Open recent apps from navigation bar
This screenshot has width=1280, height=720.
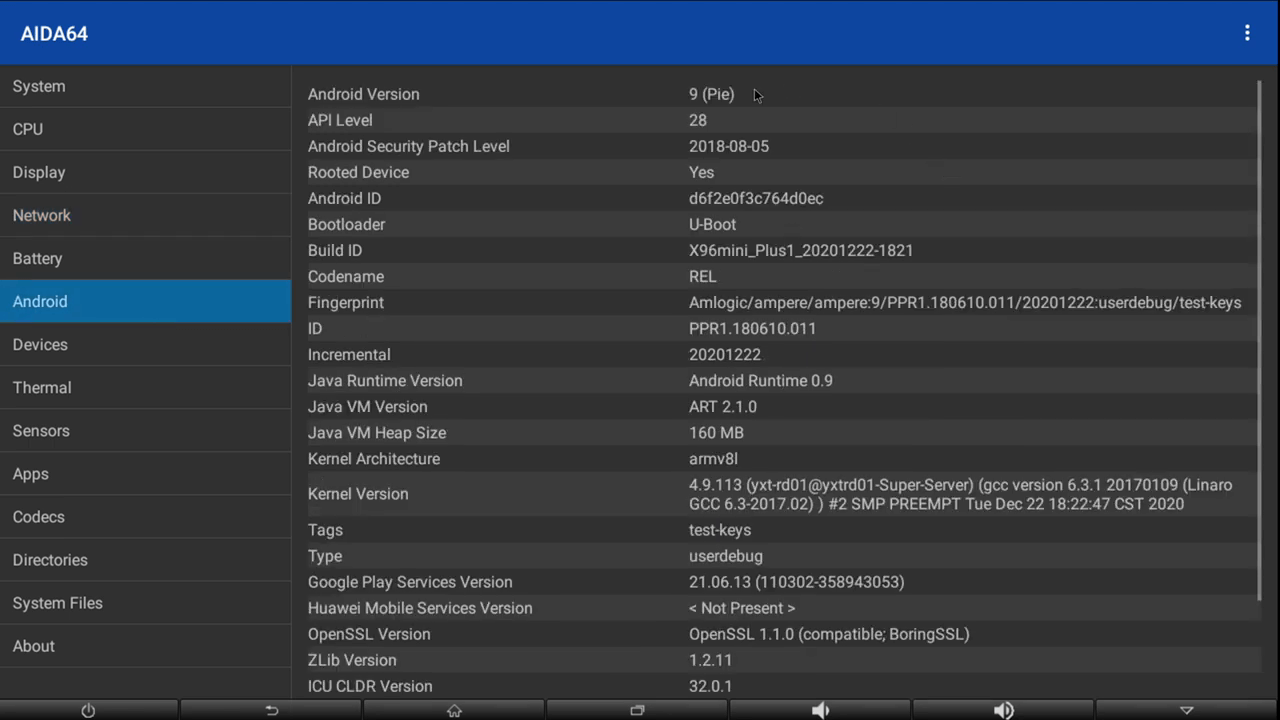point(637,710)
